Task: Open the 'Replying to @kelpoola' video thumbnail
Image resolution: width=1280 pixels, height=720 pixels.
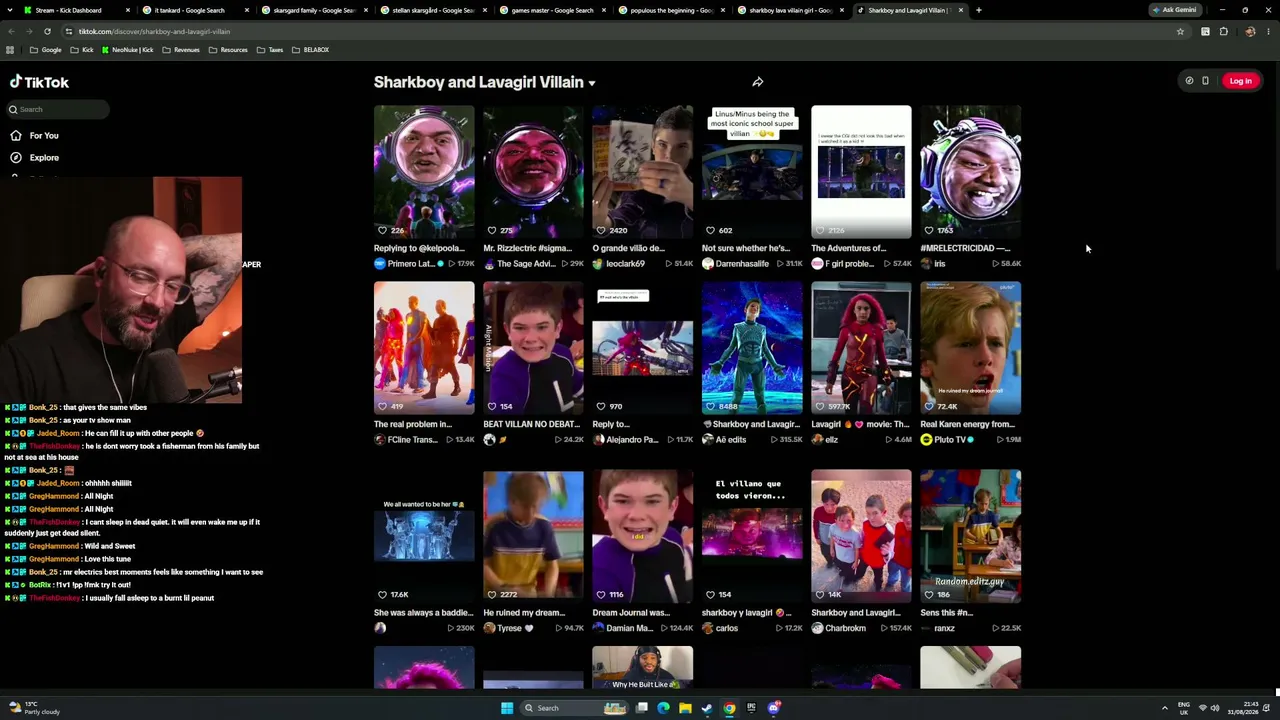Action: (x=424, y=172)
